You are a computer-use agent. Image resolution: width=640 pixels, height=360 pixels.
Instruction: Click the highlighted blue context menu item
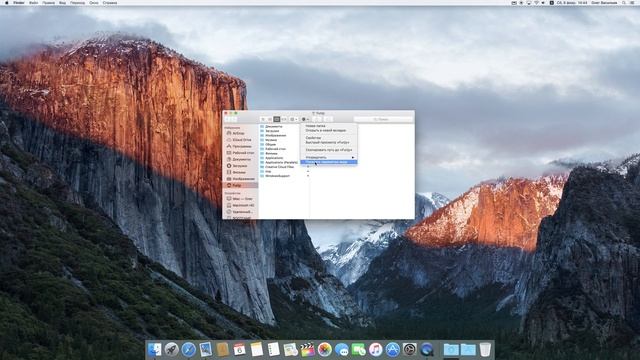click(x=329, y=162)
